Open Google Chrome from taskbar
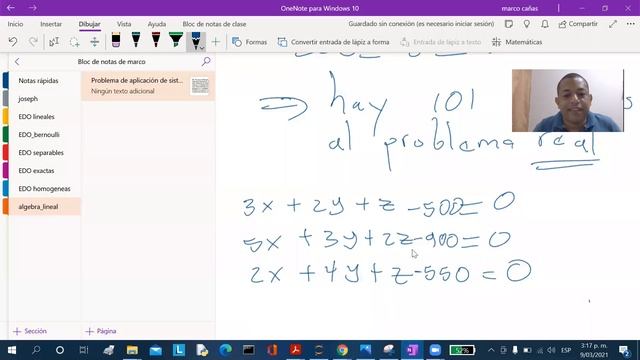 coord(342,350)
